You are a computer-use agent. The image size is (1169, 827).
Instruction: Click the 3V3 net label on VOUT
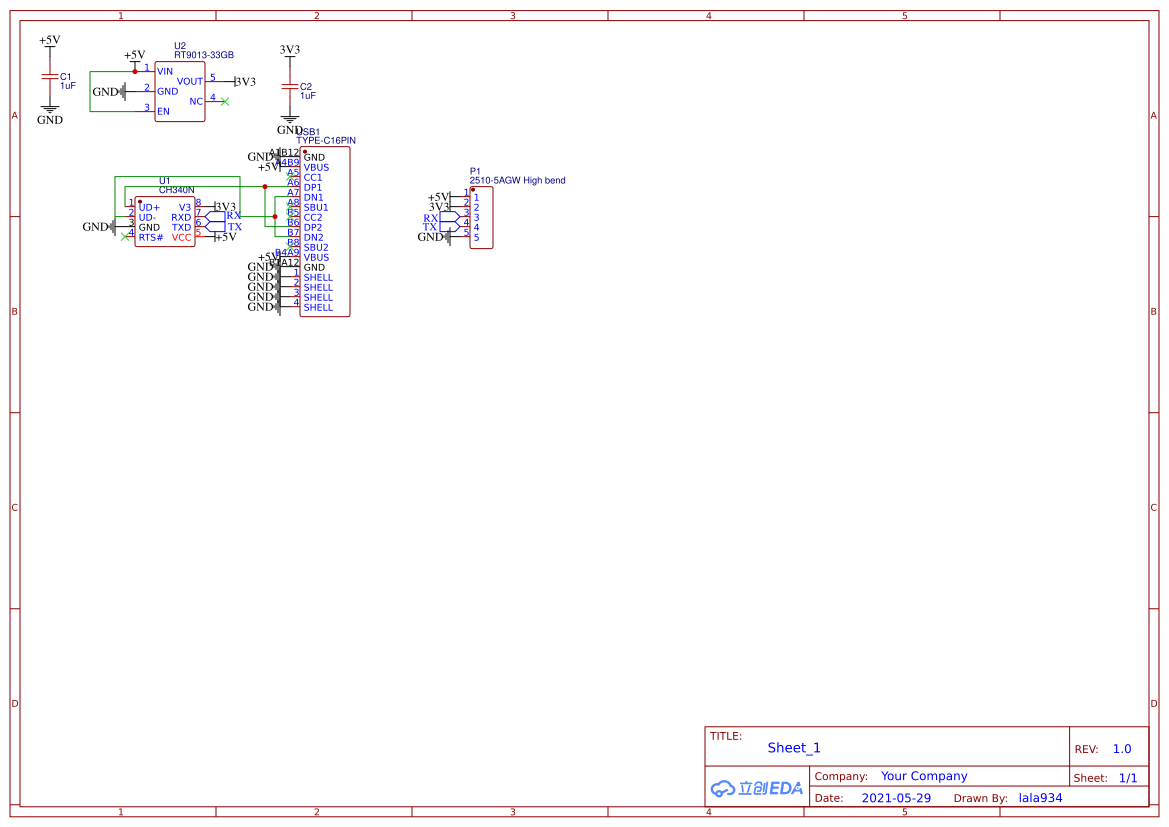[x=245, y=81]
